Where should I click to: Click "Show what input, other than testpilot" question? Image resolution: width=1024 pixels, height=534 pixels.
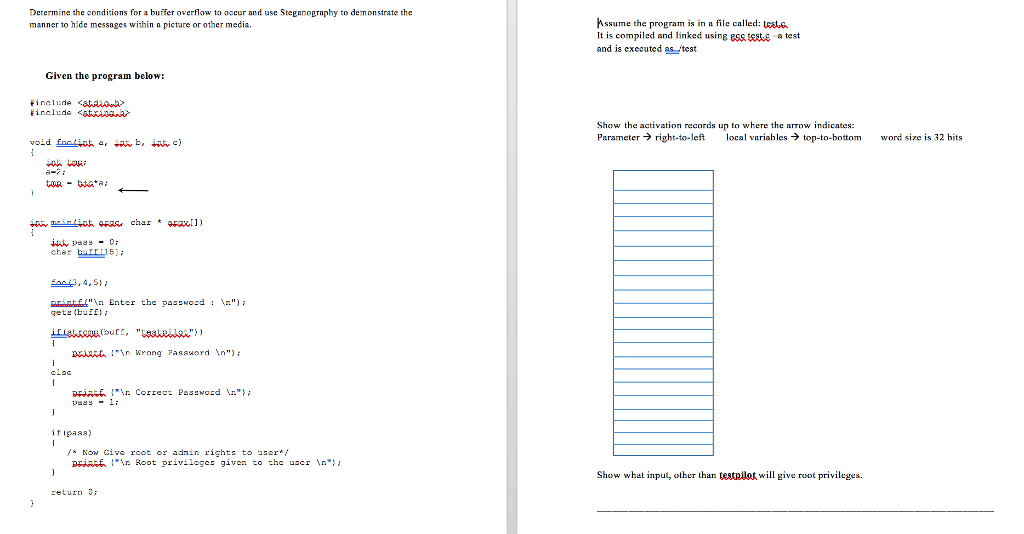click(x=729, y=475)
